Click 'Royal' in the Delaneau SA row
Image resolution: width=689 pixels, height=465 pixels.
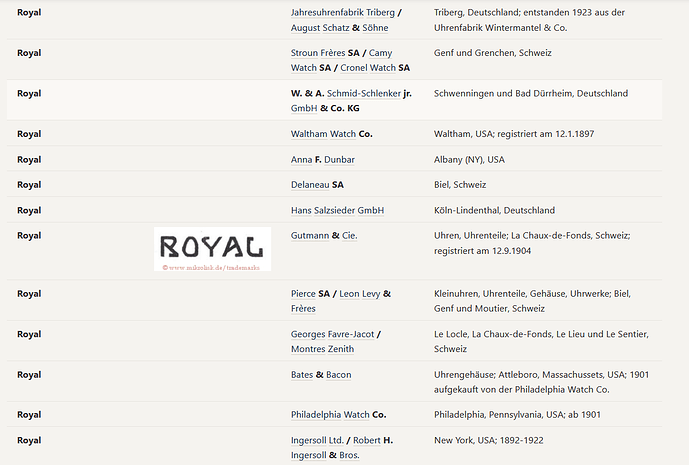click(x=29, y=185)
